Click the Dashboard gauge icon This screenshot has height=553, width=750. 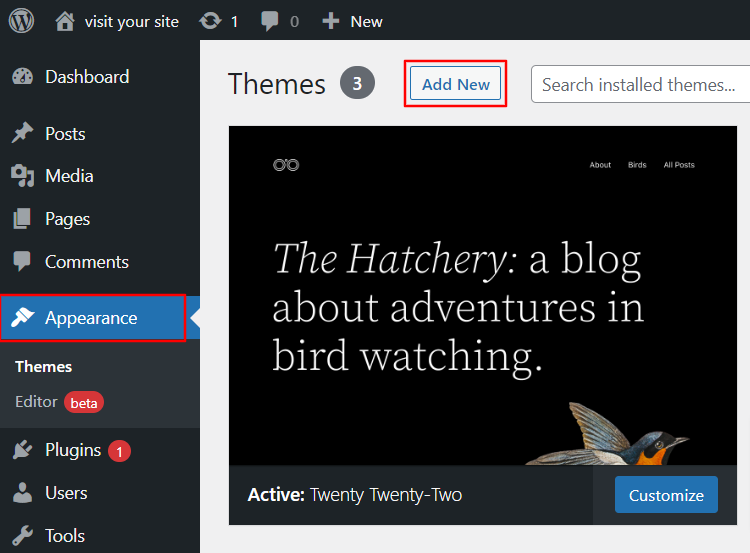pos(22,77)
